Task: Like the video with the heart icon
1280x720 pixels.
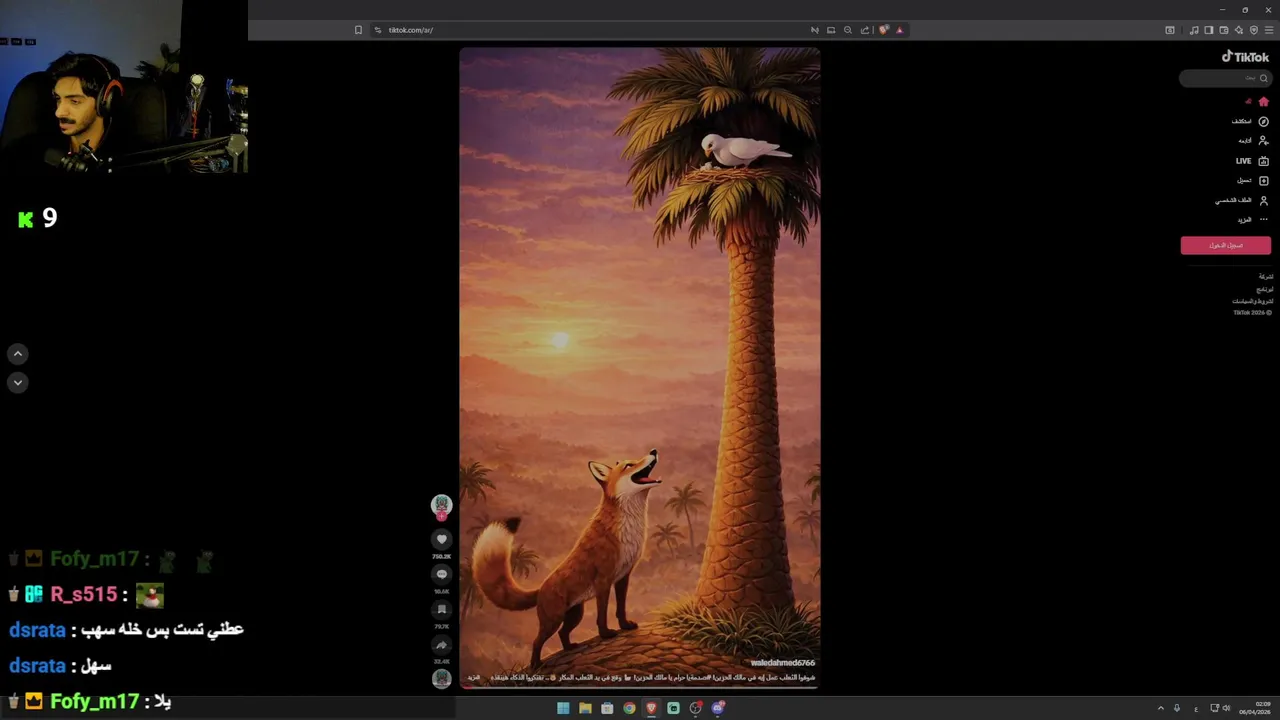Action: 441,540
